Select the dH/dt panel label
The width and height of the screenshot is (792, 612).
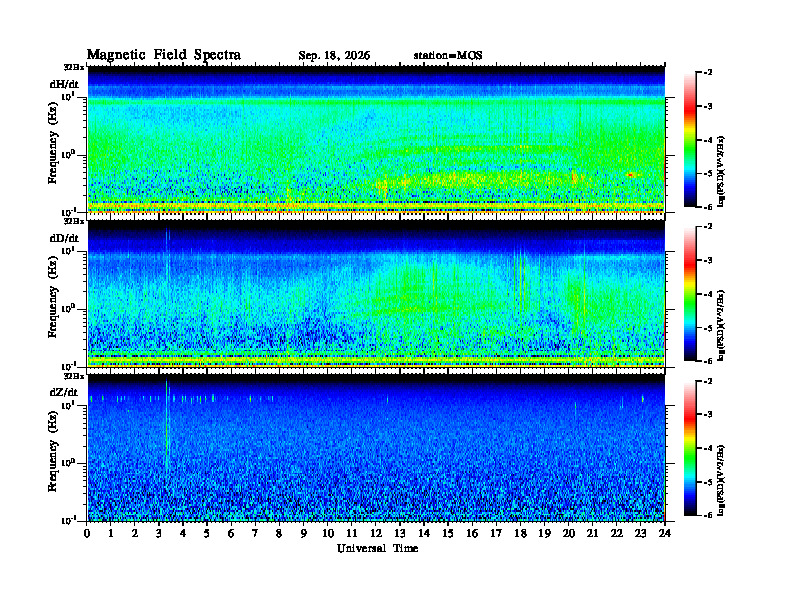coord(64,84)
